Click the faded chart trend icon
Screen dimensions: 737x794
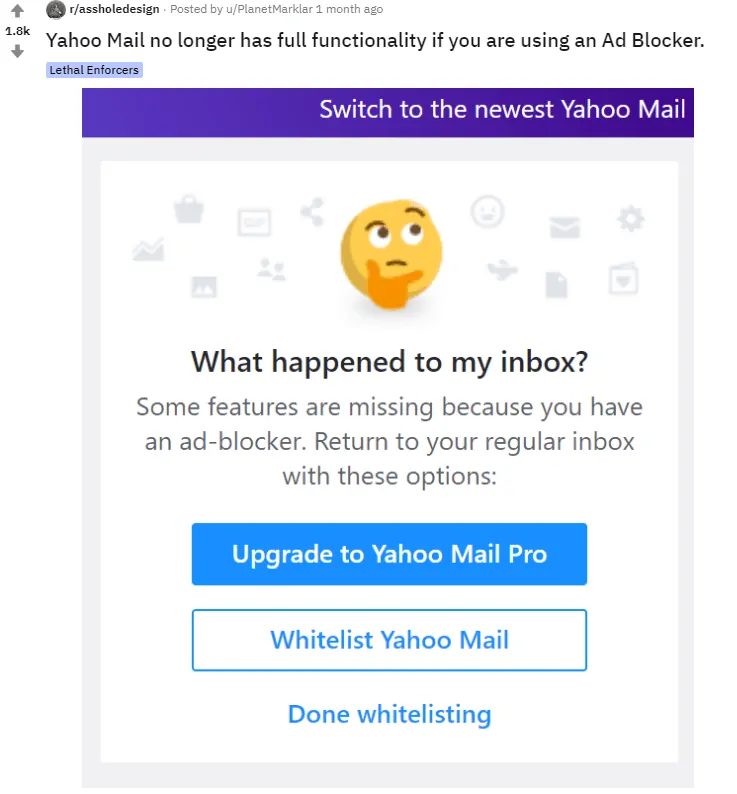(x=148, y=249)
